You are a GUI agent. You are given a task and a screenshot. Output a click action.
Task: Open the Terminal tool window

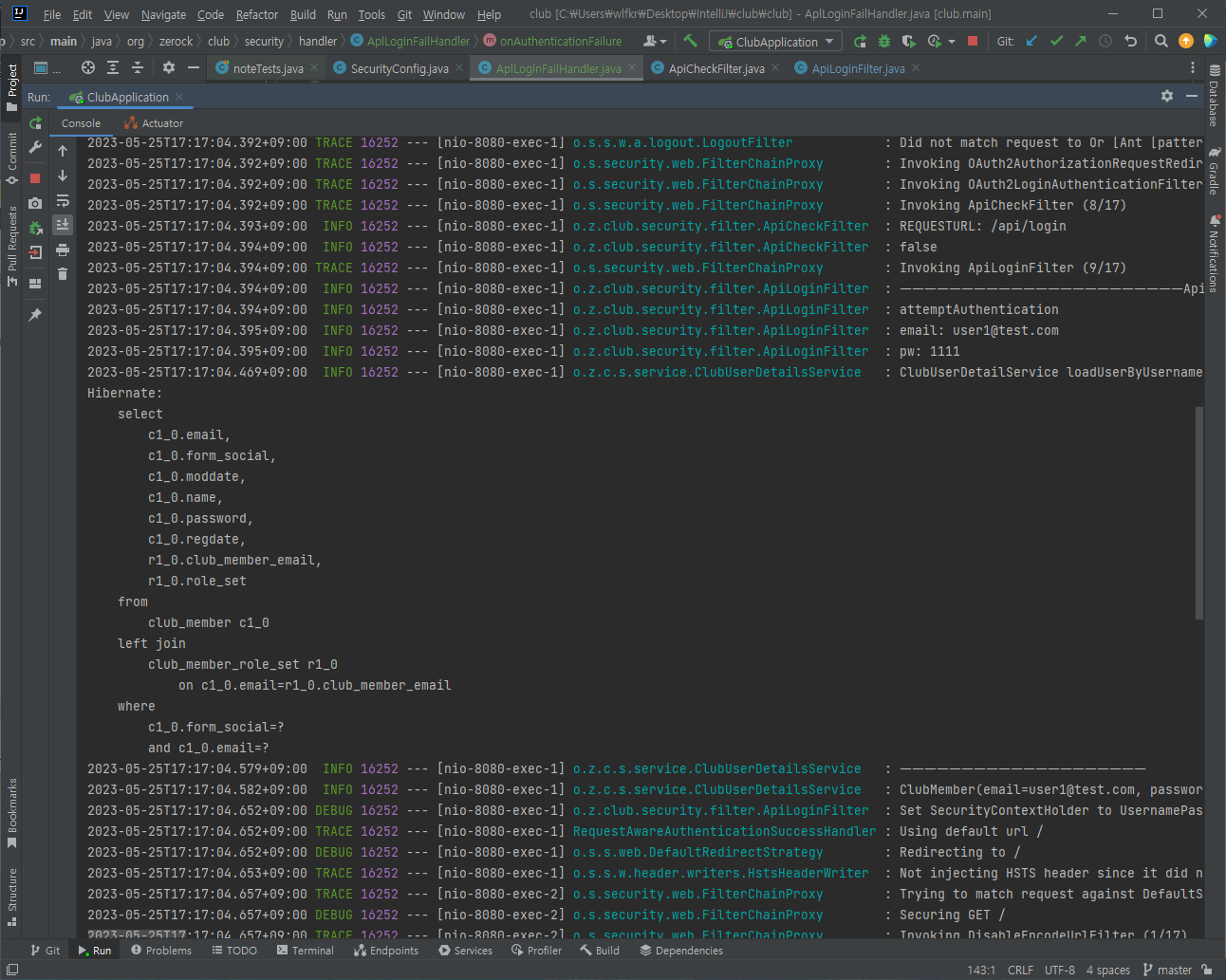pyautogui.click(x=306, y=950)
